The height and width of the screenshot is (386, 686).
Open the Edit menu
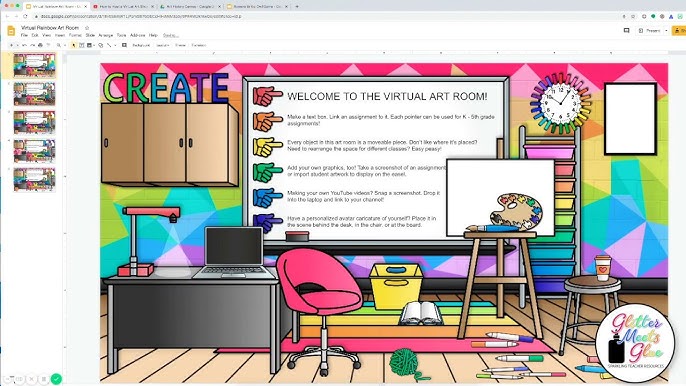pos(35,35)
